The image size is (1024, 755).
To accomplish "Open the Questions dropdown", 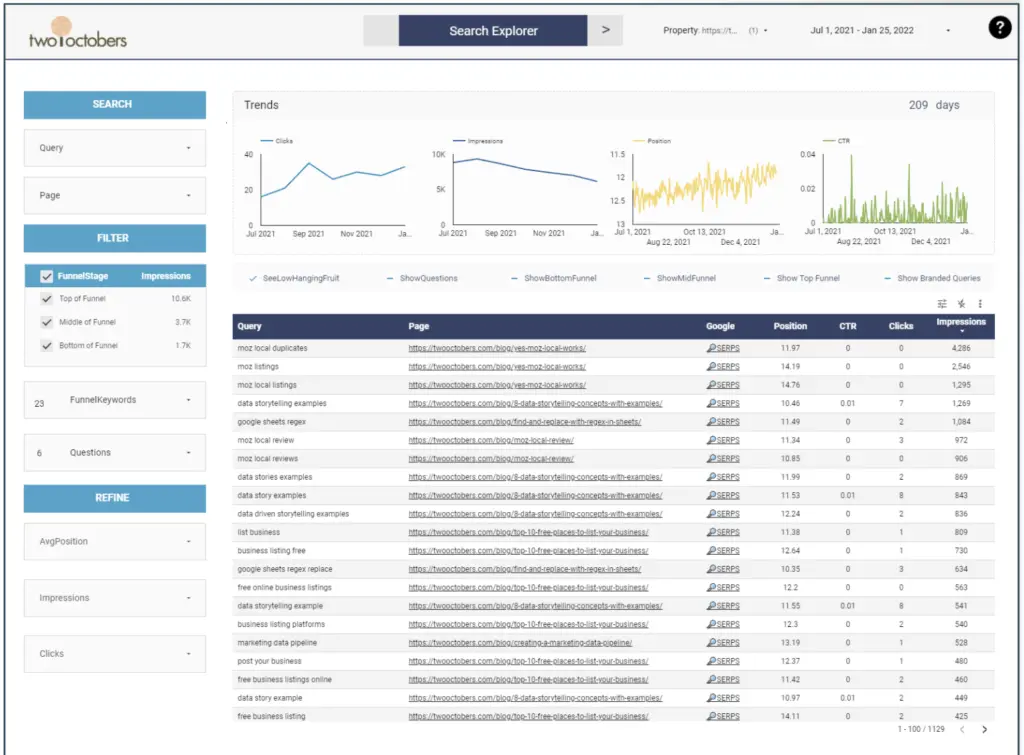I will pyautogui.click(x=115, y=453).
